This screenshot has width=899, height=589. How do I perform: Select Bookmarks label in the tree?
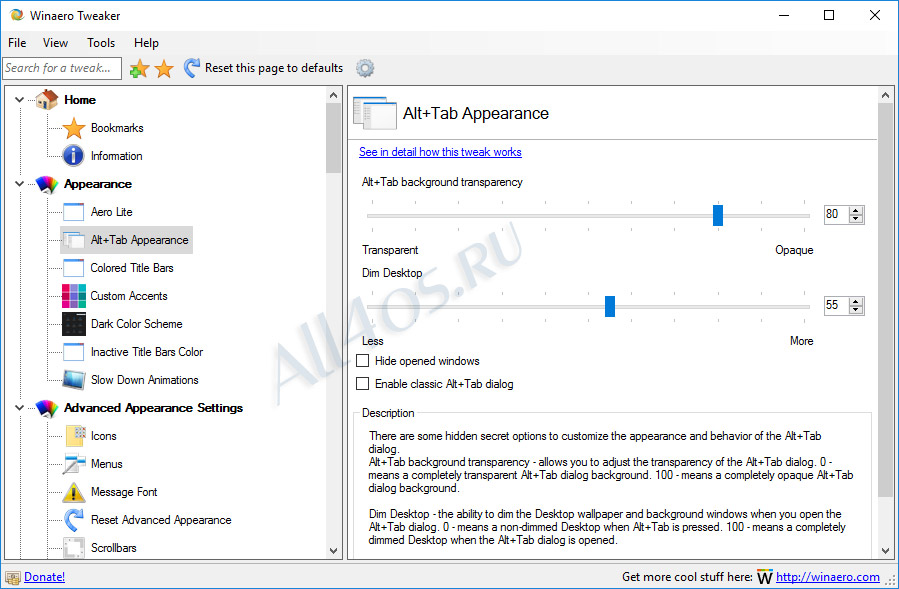point(117,128)
